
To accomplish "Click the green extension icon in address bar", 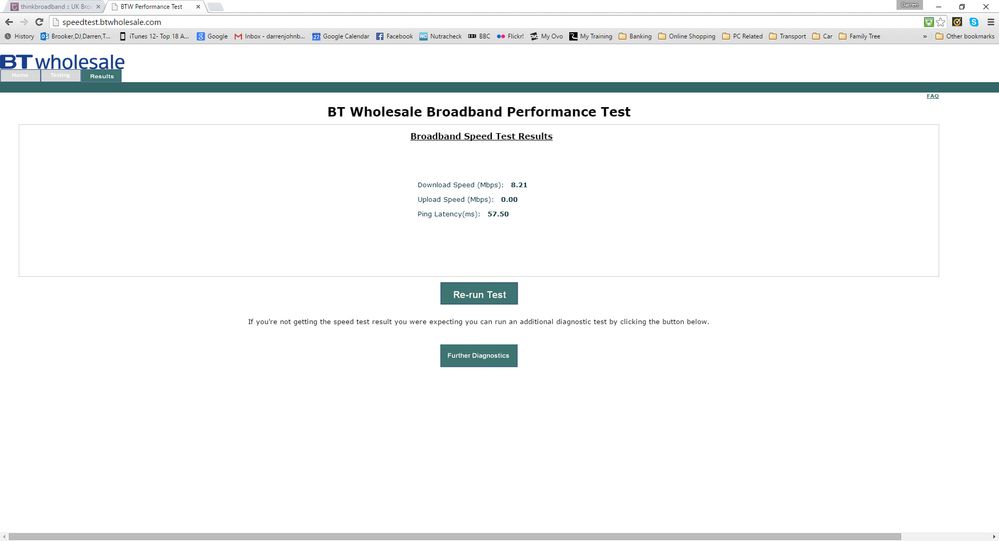I will (x=928, y=22).
